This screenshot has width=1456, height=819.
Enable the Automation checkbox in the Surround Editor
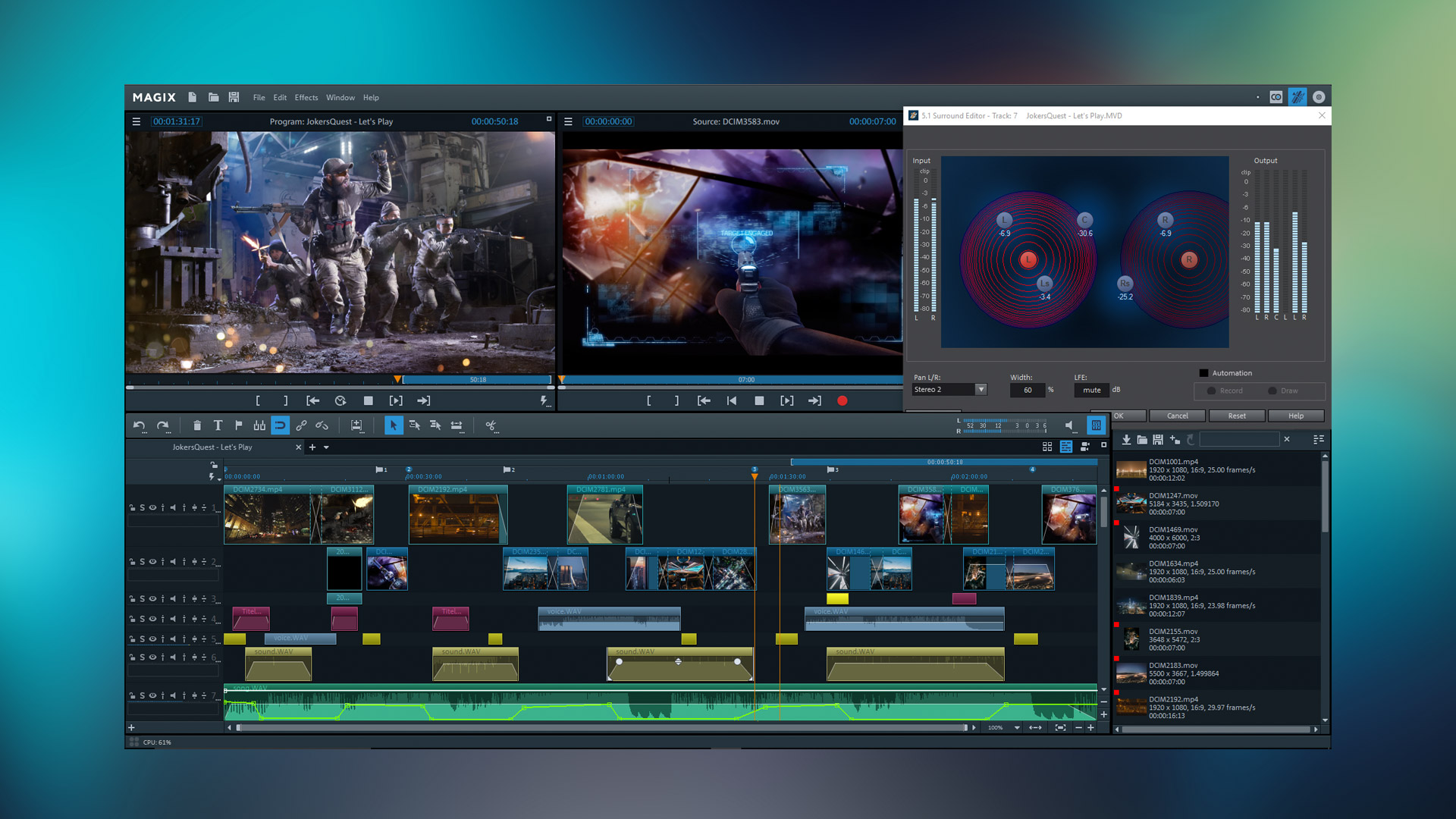[x=1203, y=372]
